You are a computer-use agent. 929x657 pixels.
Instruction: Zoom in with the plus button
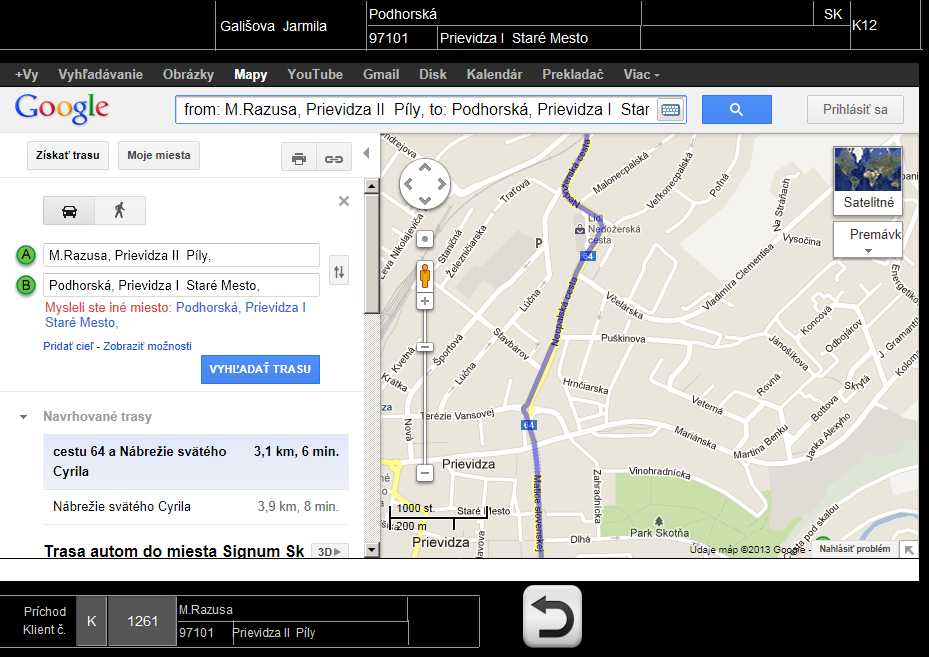(425, 302)
